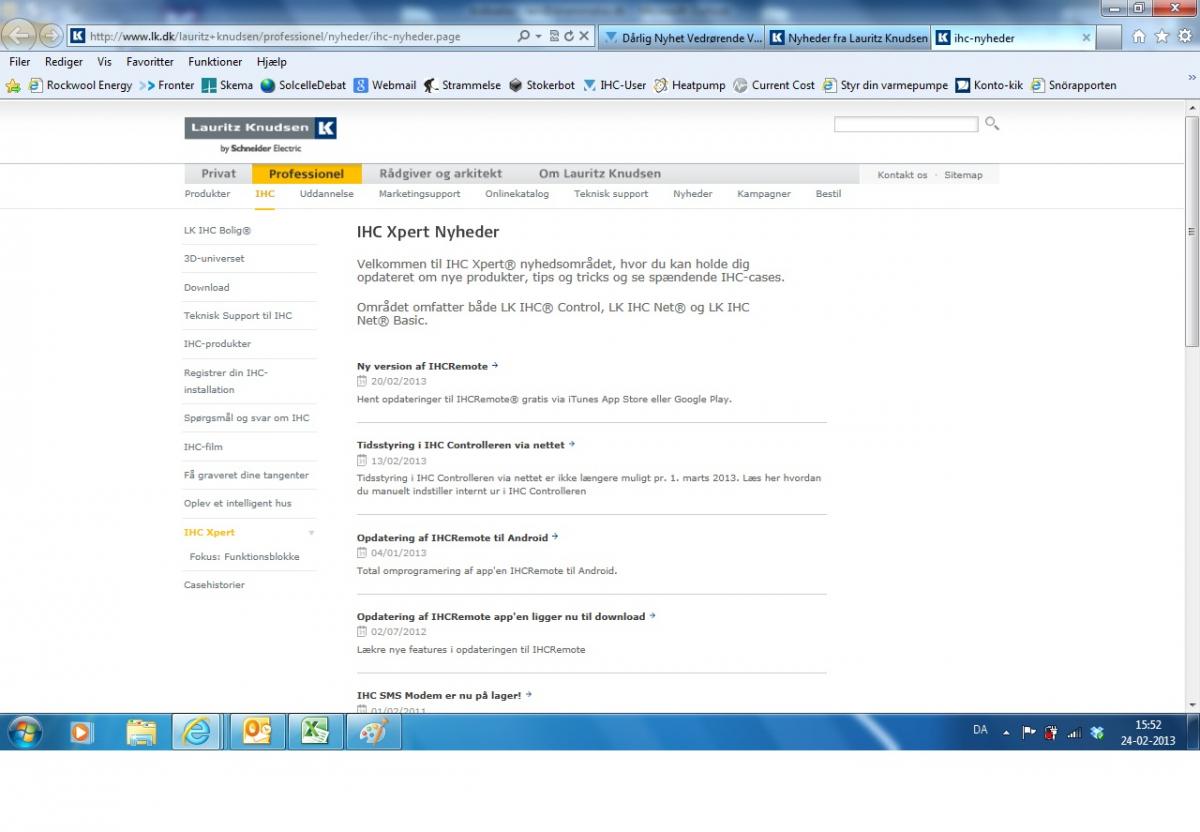Collapse the IHC Xpert sidebar section arrow

tap(311, 533)
